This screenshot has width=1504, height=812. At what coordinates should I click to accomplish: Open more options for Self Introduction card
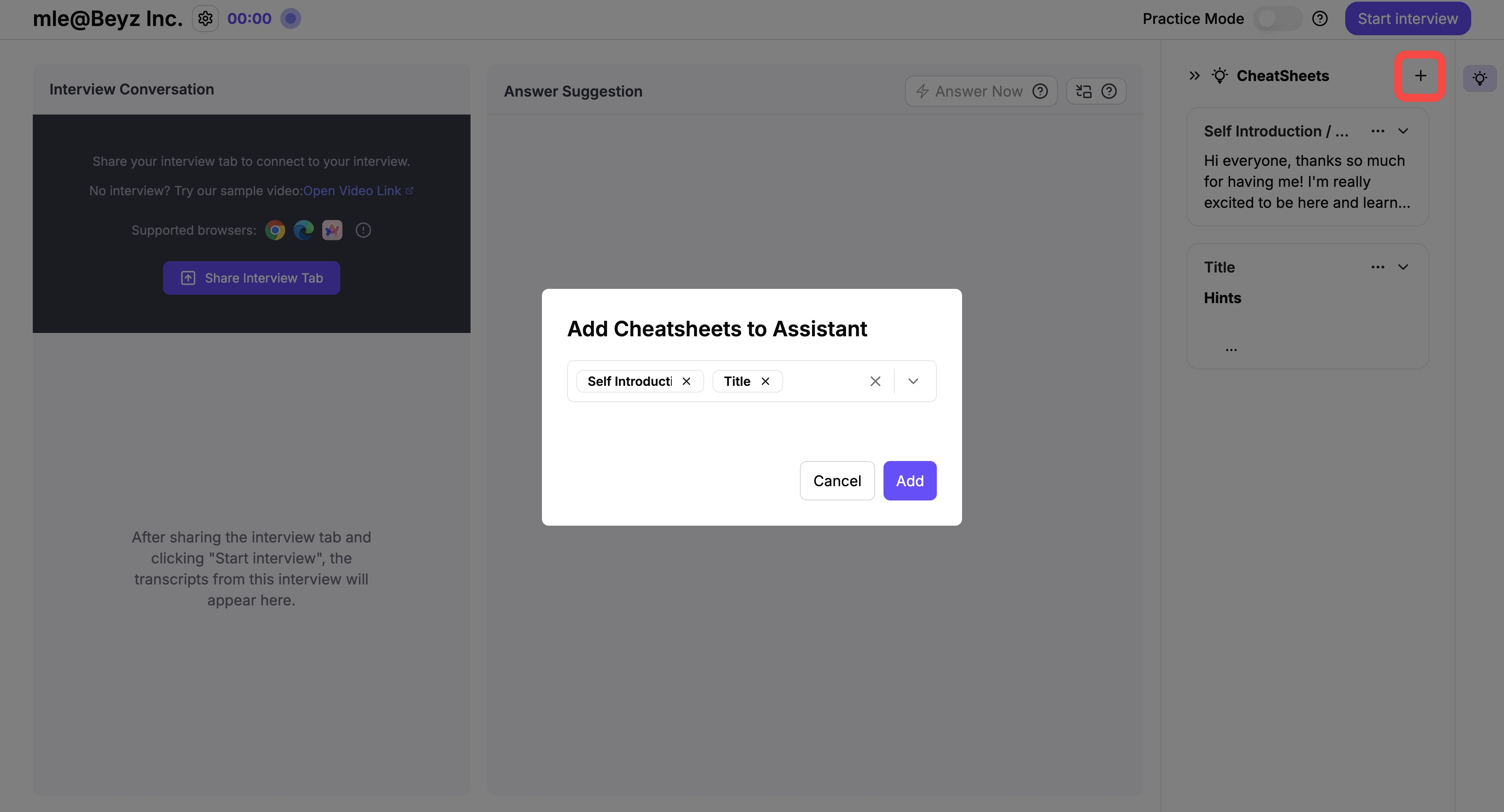coord(1377,131)
